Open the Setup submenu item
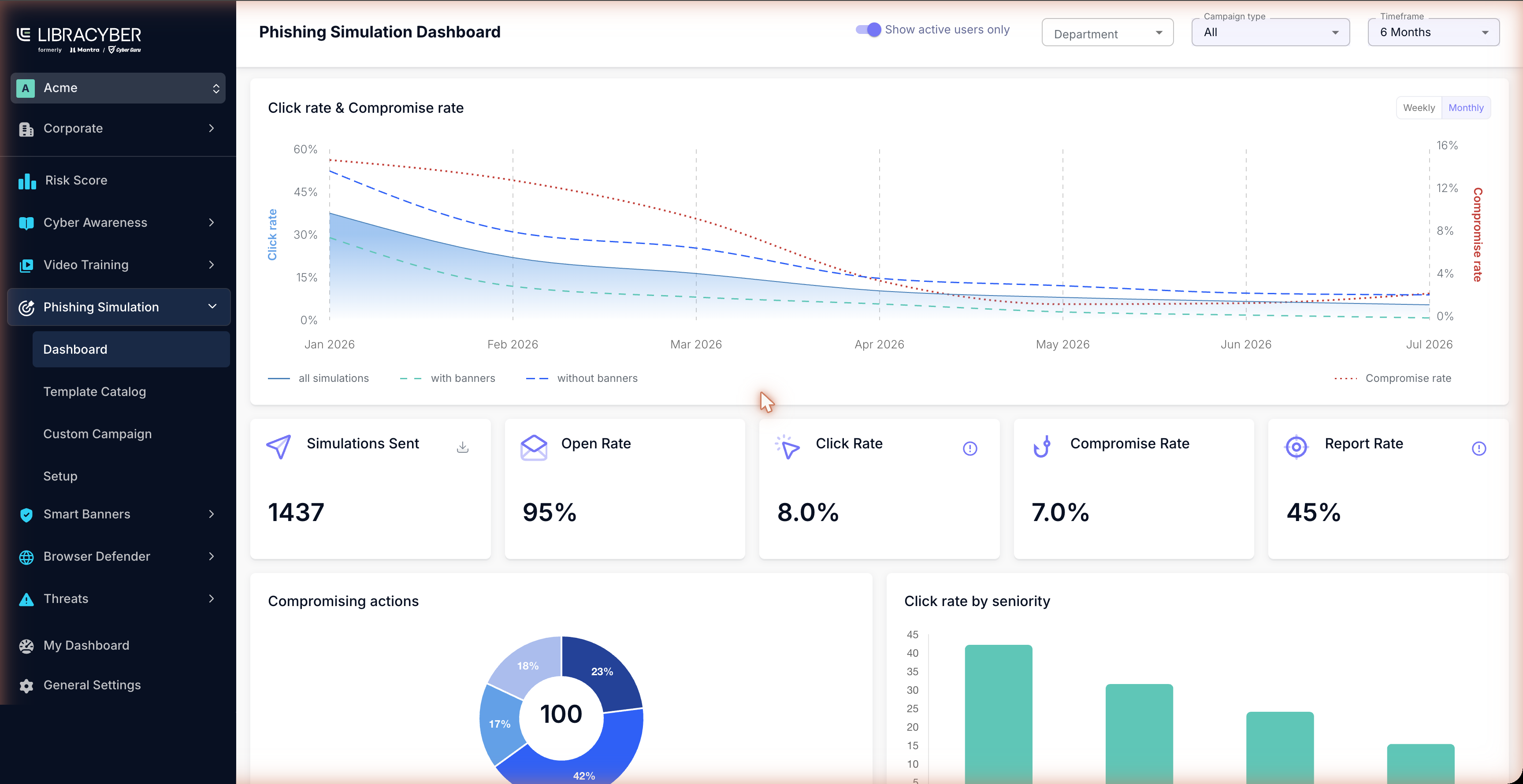 point(60,476)
